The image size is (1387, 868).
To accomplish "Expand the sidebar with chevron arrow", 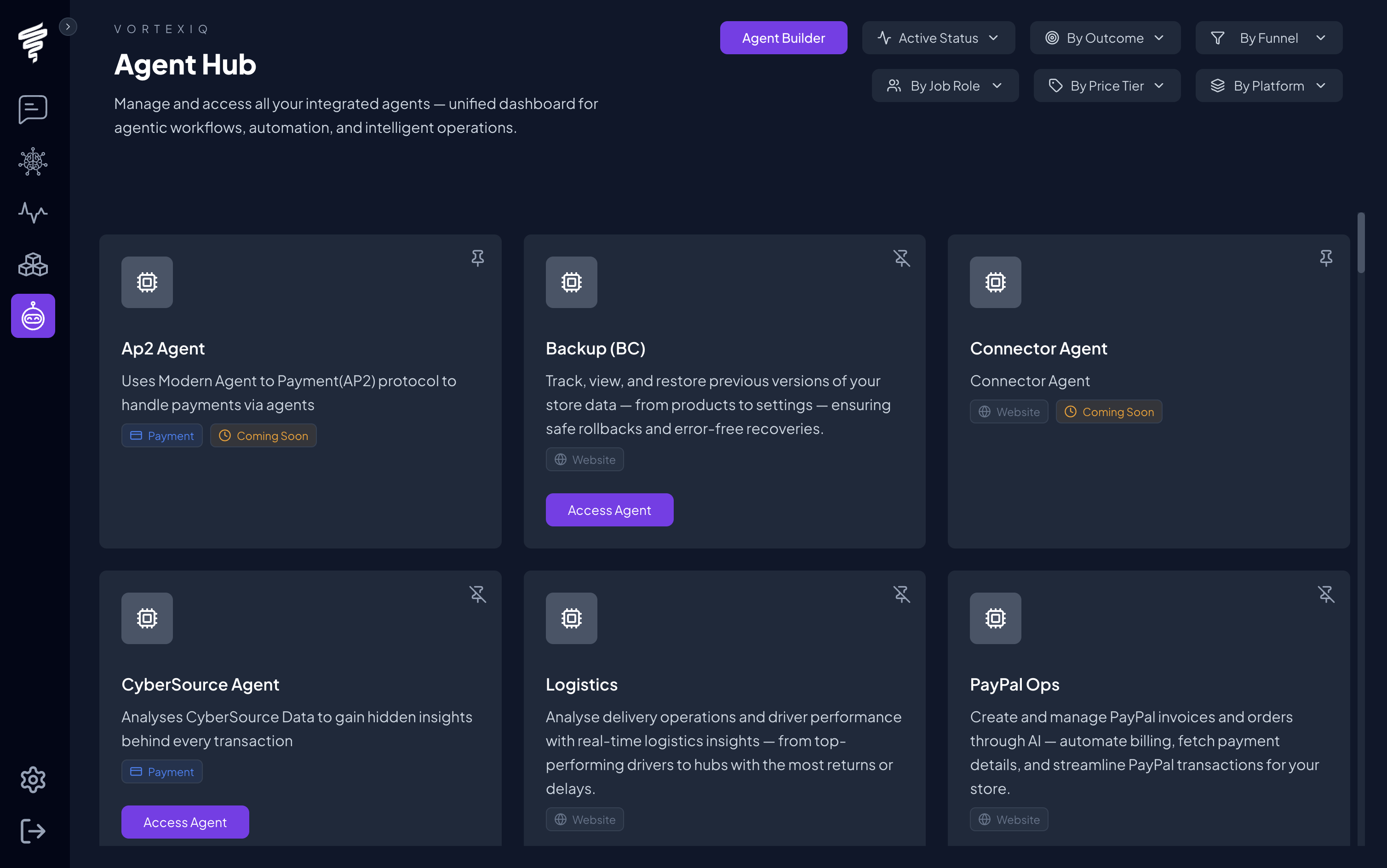I will [68, 27].
